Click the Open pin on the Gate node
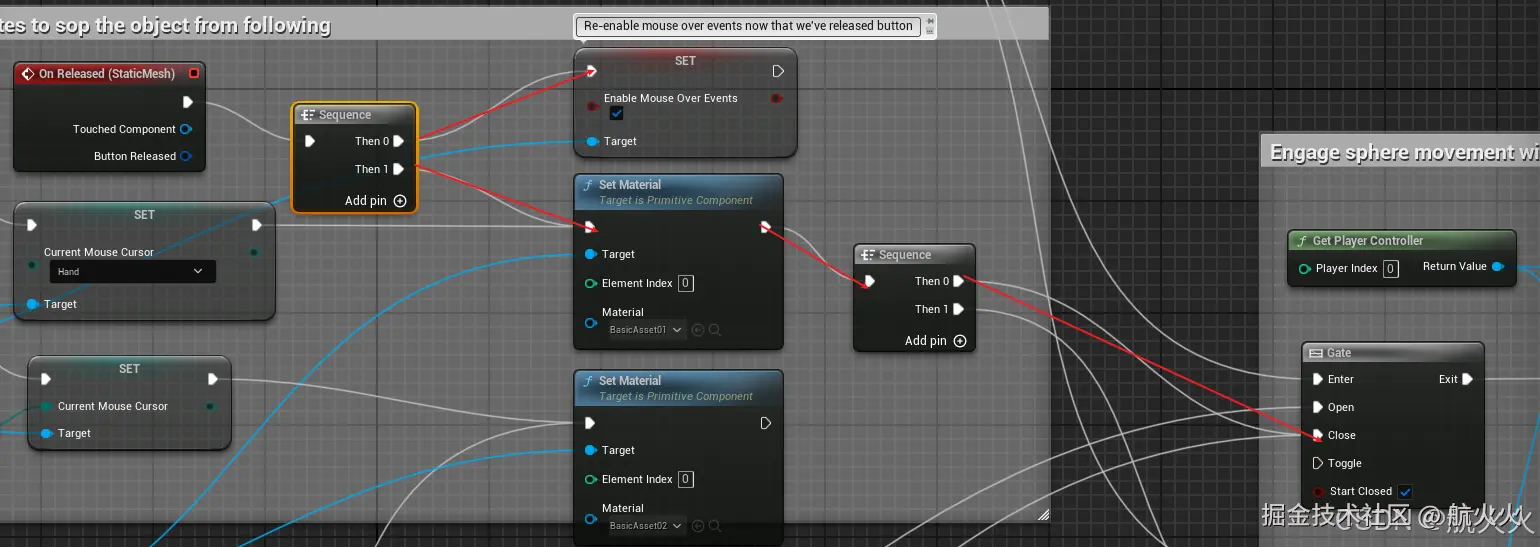The width and height of the screenshot is (1540, 547). pyautogui.click(x=1317, y=407)
